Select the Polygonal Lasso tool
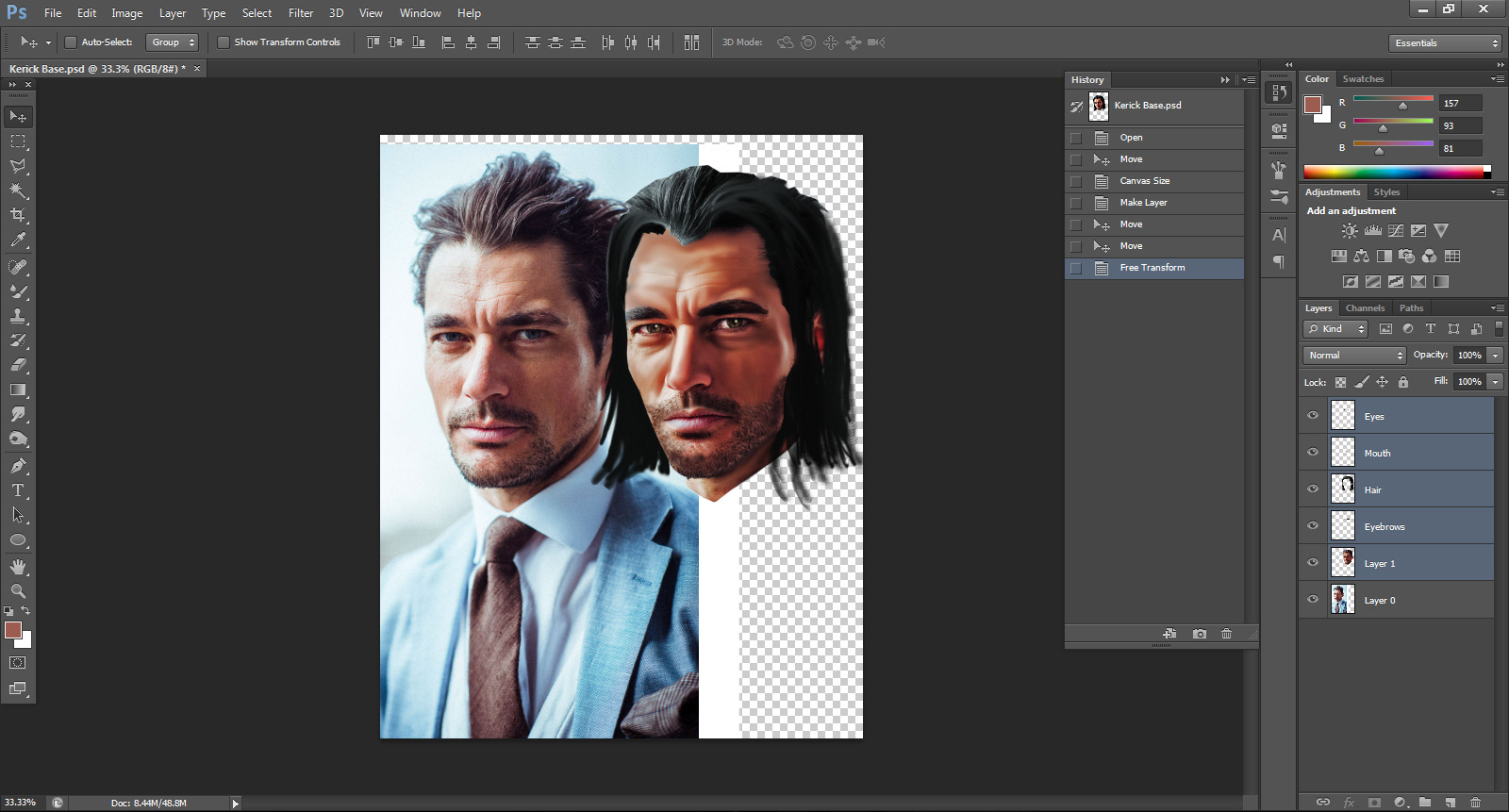Screen dimensions: 1509x812 coord(18,166)
